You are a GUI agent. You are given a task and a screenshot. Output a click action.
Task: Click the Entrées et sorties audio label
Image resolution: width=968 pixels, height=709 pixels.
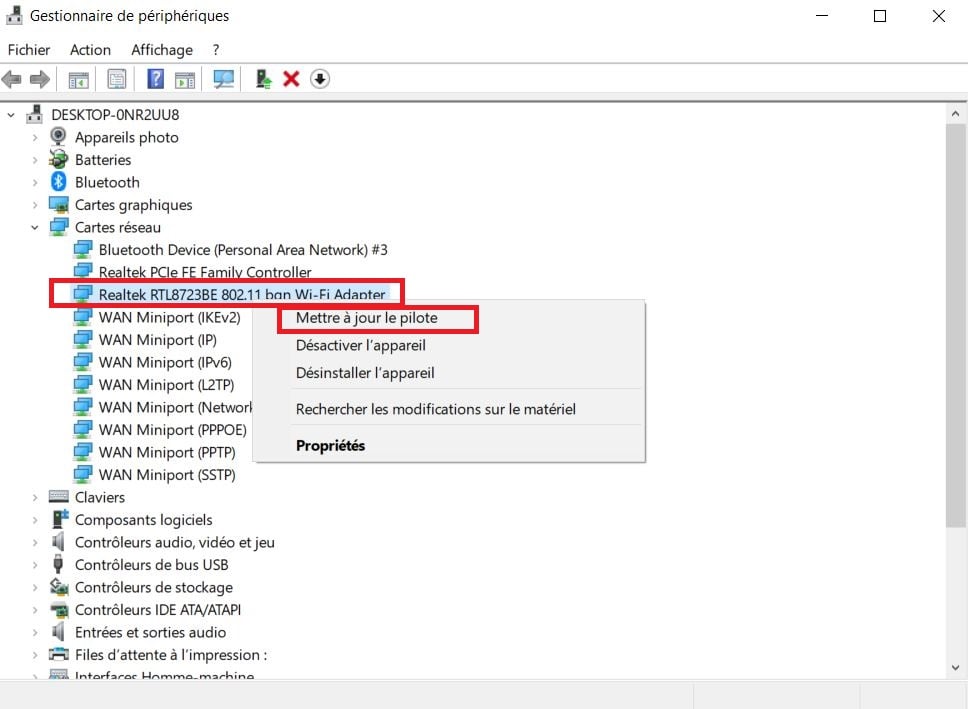click(x=150, y=632)
